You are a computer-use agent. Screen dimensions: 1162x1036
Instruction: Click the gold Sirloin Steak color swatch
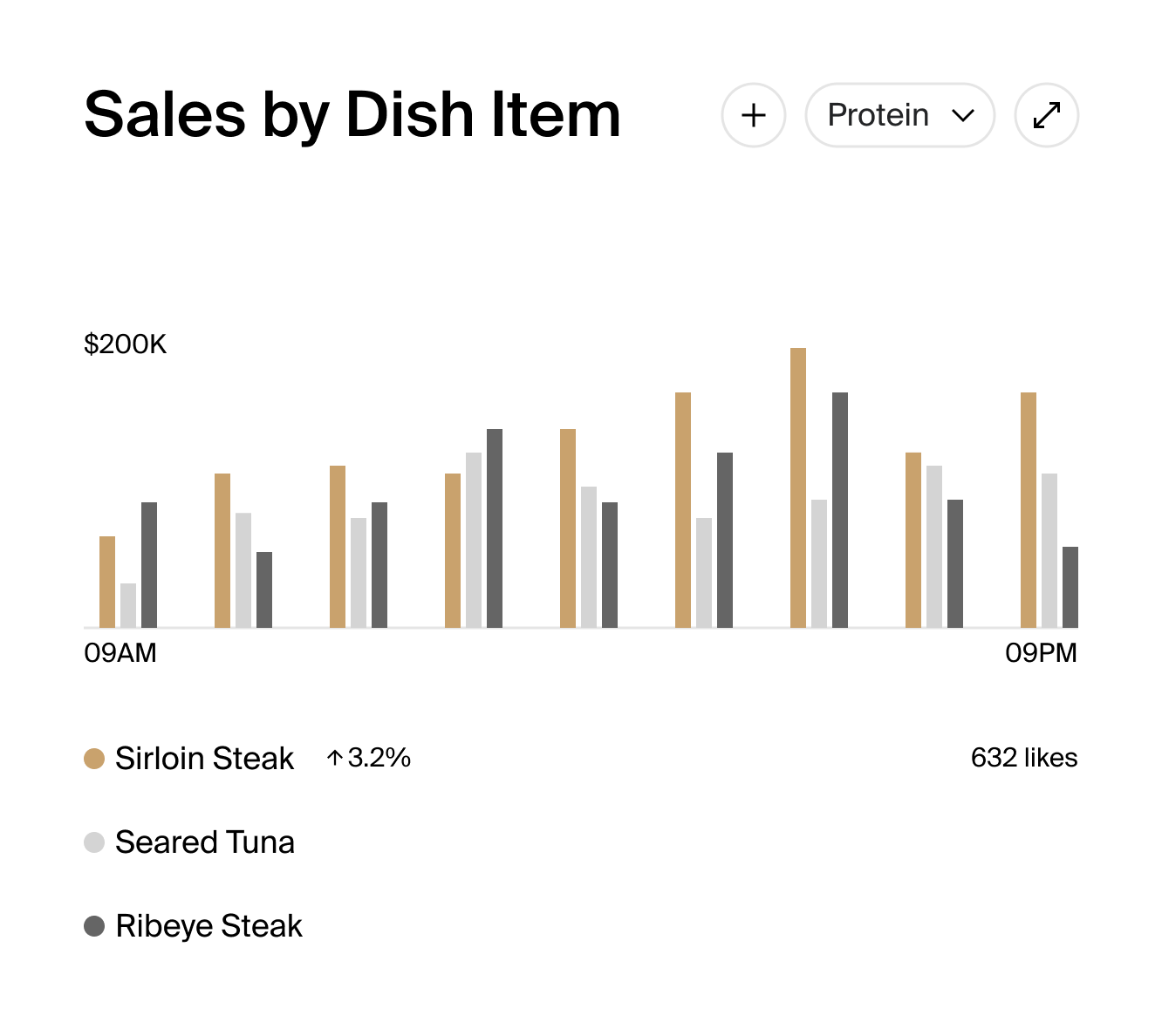(93, 758)
